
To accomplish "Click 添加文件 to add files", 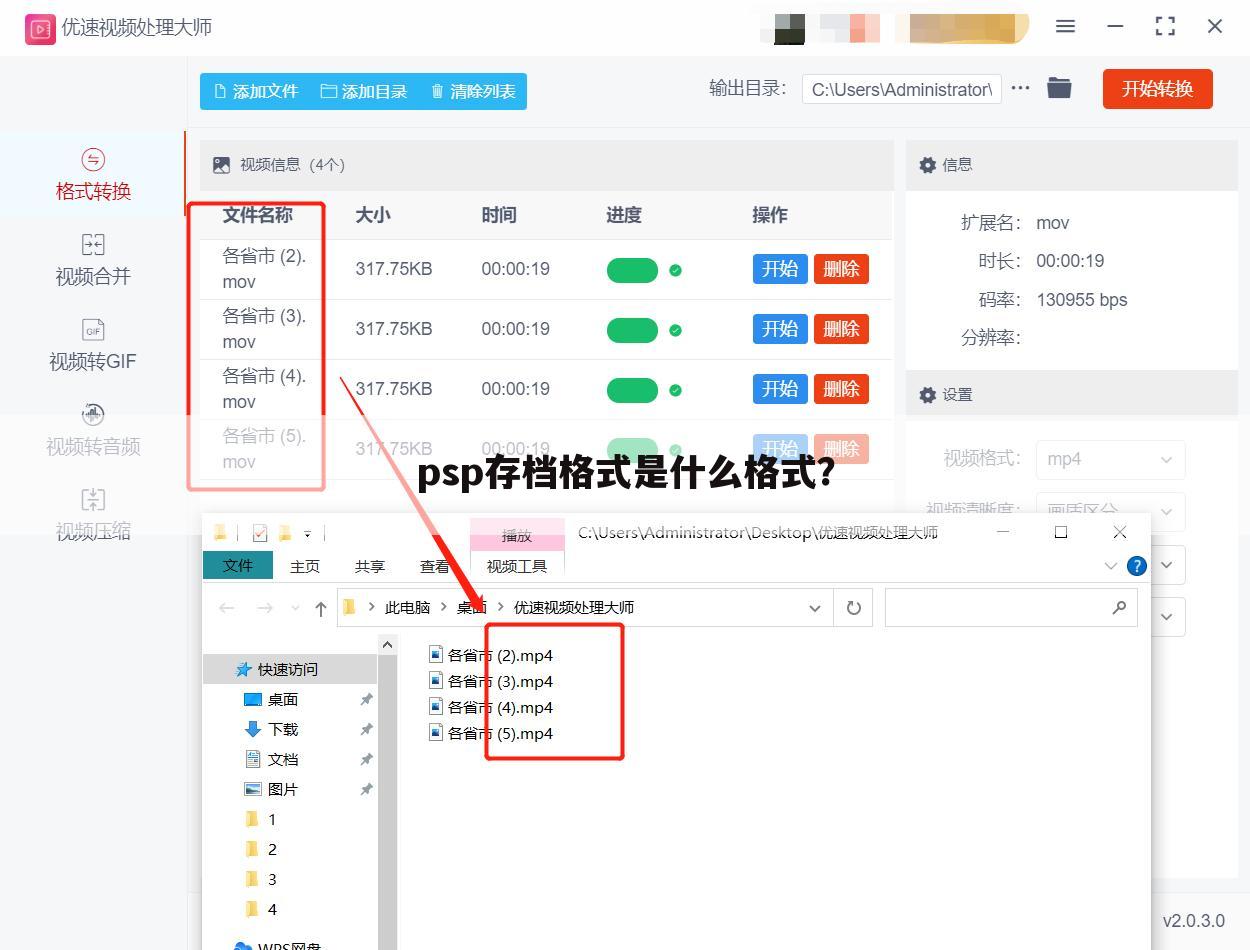I will 256,91.
